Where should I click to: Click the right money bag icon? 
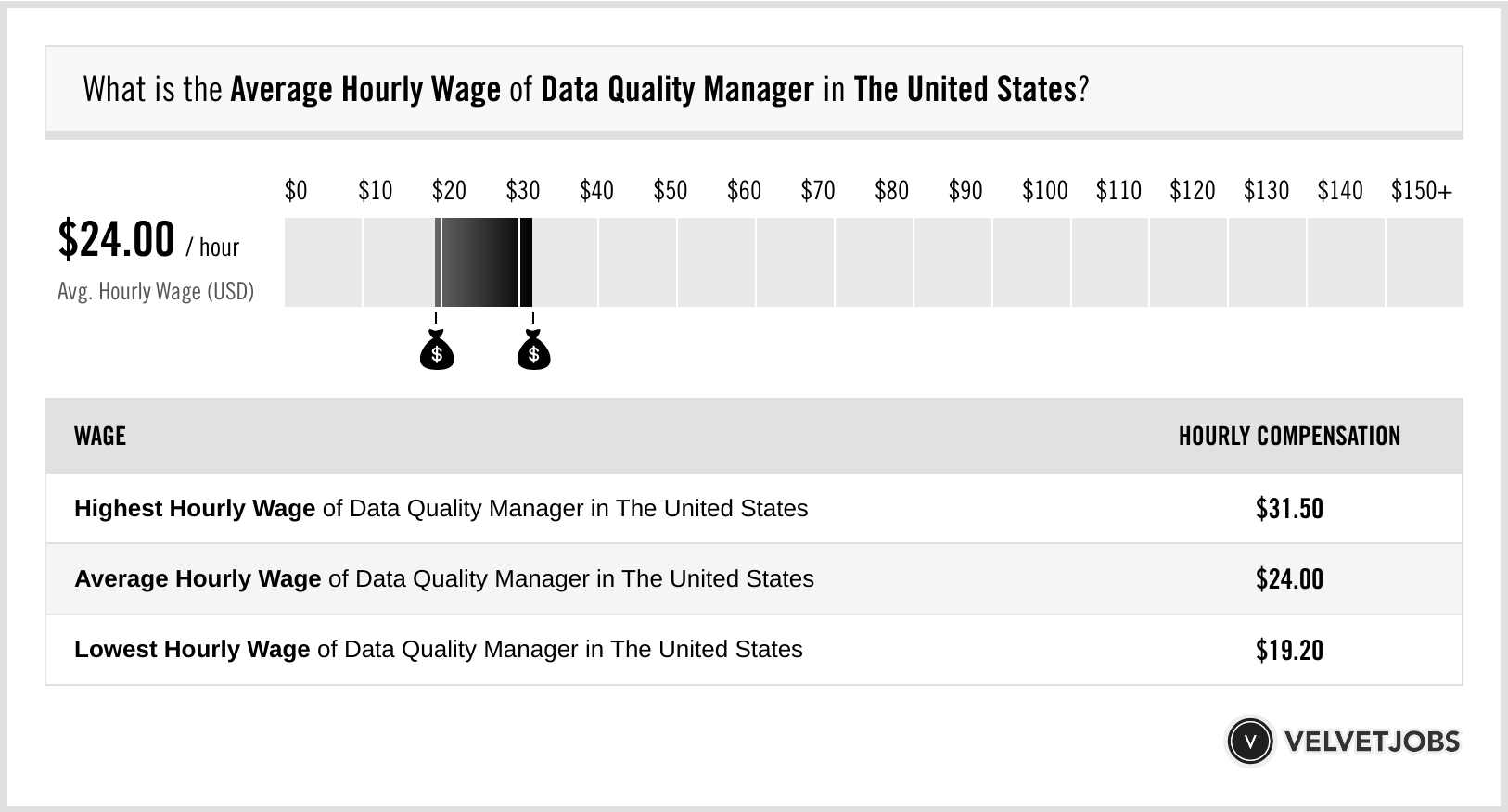pyautogui.click(x=533, y=352)
